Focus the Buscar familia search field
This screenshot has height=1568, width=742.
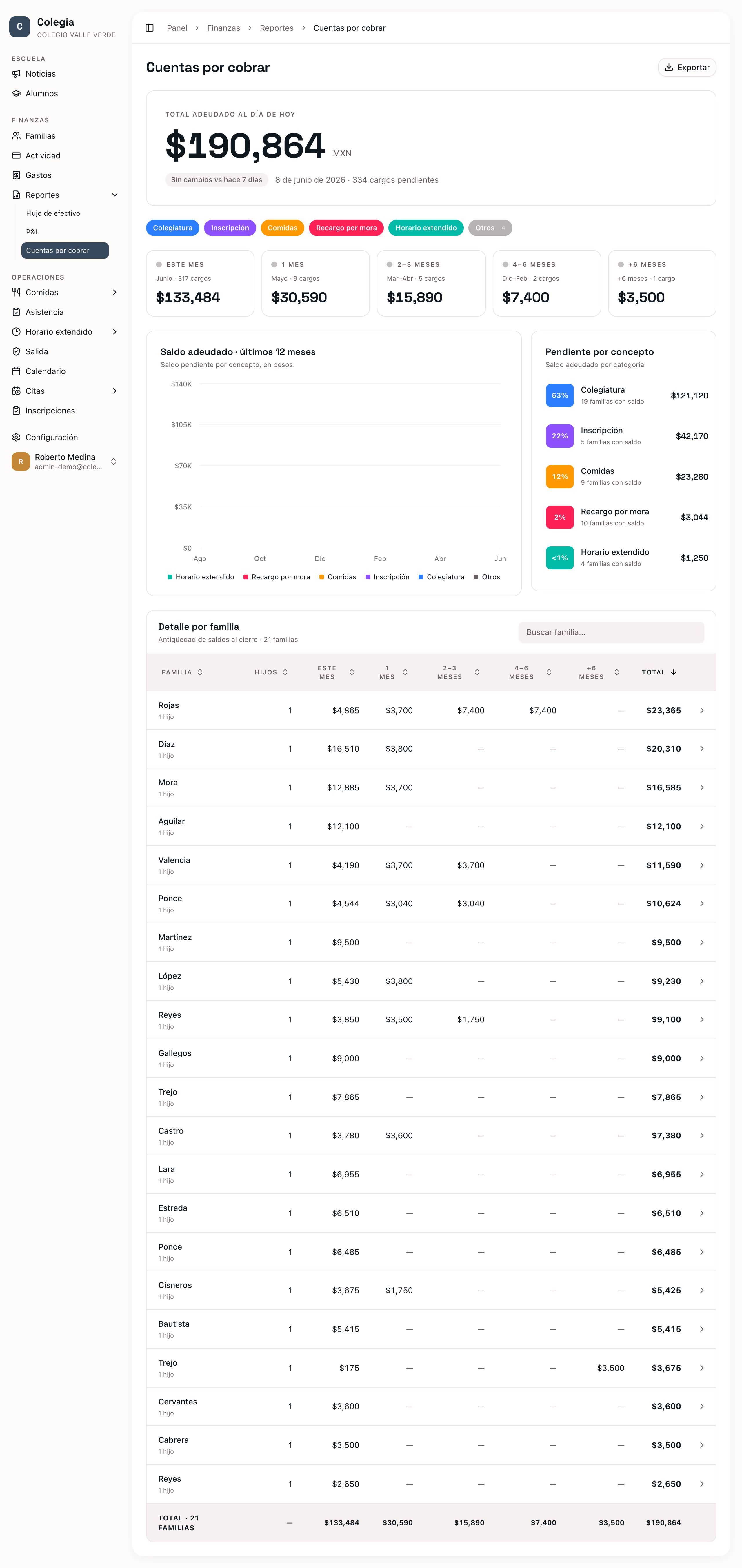[611, 632]
